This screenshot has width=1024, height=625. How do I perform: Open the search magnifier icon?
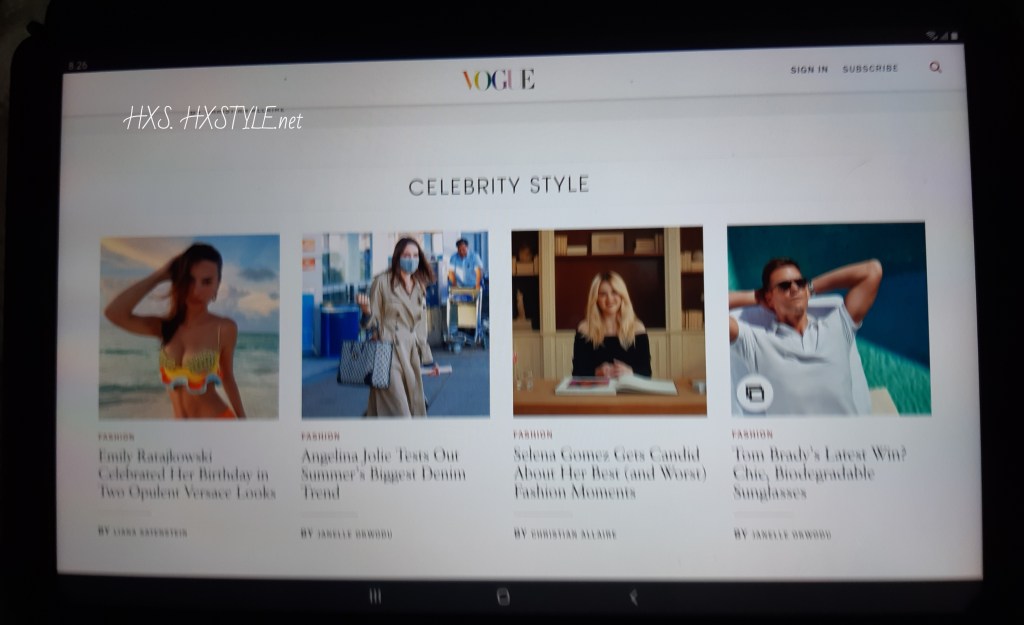coord(935,68)
